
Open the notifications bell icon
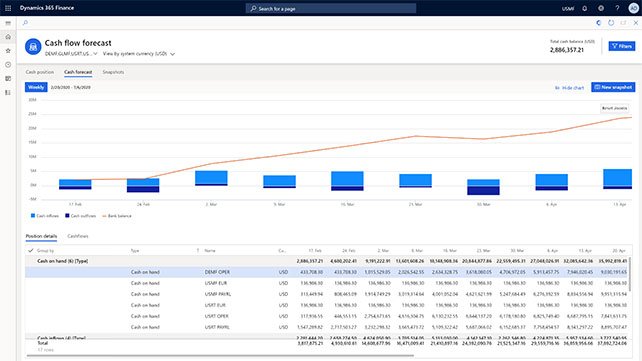[585, 8]
